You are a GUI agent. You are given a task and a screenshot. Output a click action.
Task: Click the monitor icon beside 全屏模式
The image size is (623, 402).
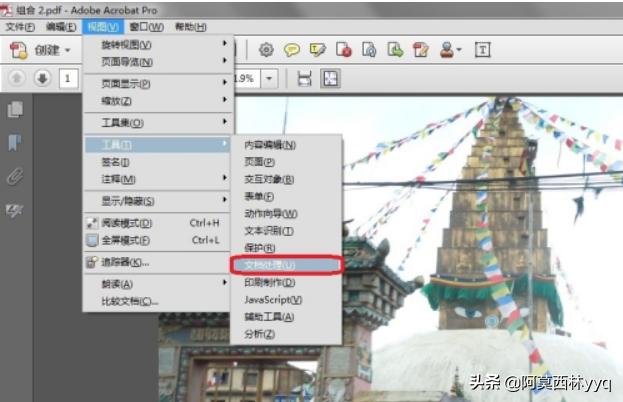(92, 240)
